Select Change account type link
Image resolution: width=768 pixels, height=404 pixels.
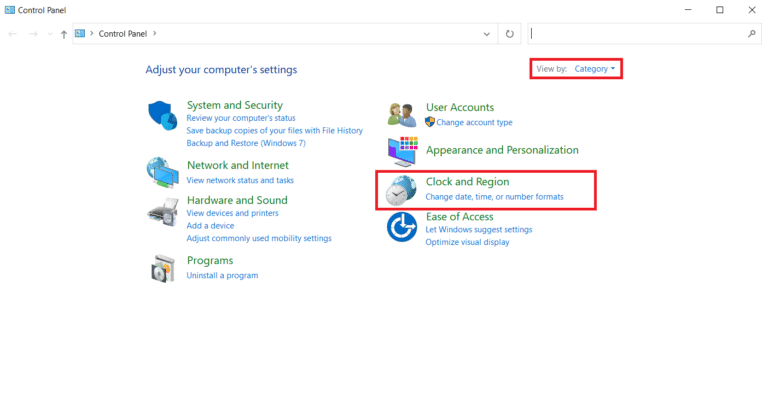click(474, 122)
